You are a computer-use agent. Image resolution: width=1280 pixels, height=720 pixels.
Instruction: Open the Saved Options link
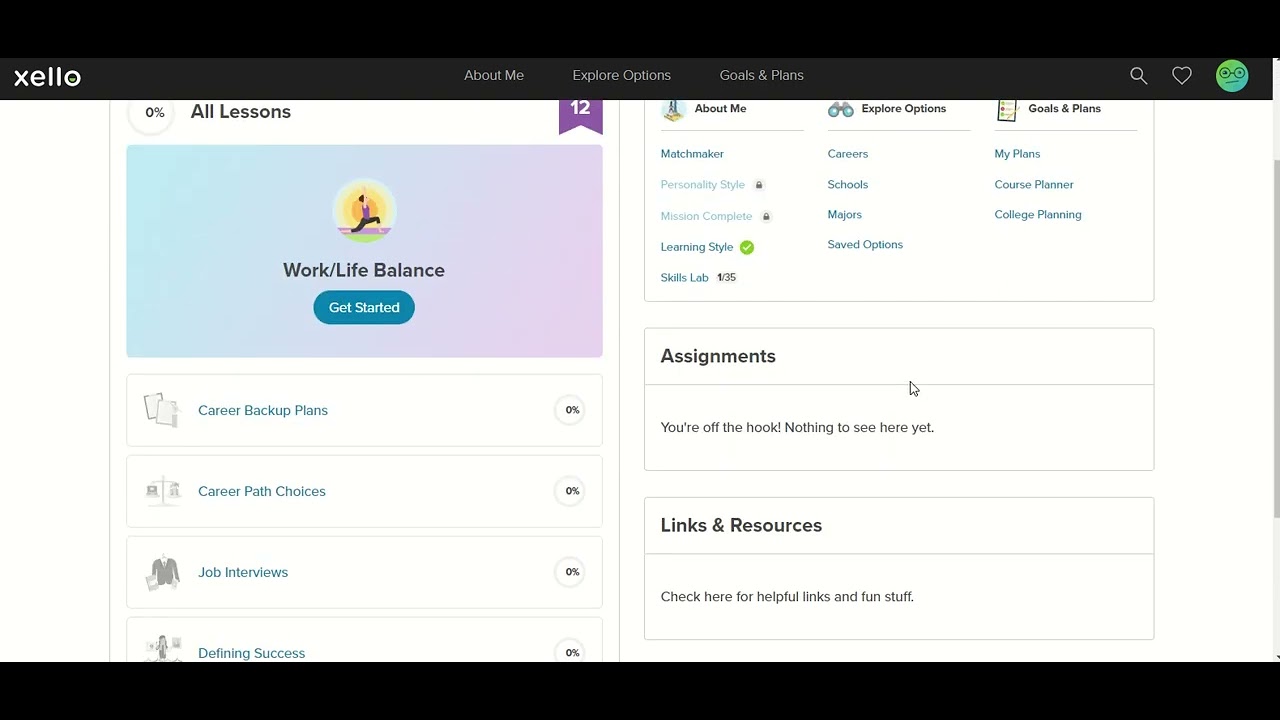(865, 245)
